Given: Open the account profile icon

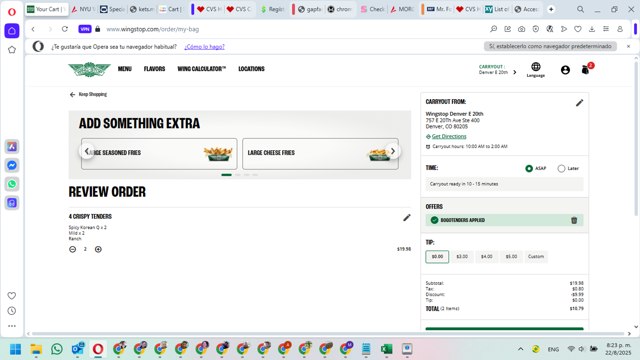Looking at the screenshot, I should tap(565, 70).
